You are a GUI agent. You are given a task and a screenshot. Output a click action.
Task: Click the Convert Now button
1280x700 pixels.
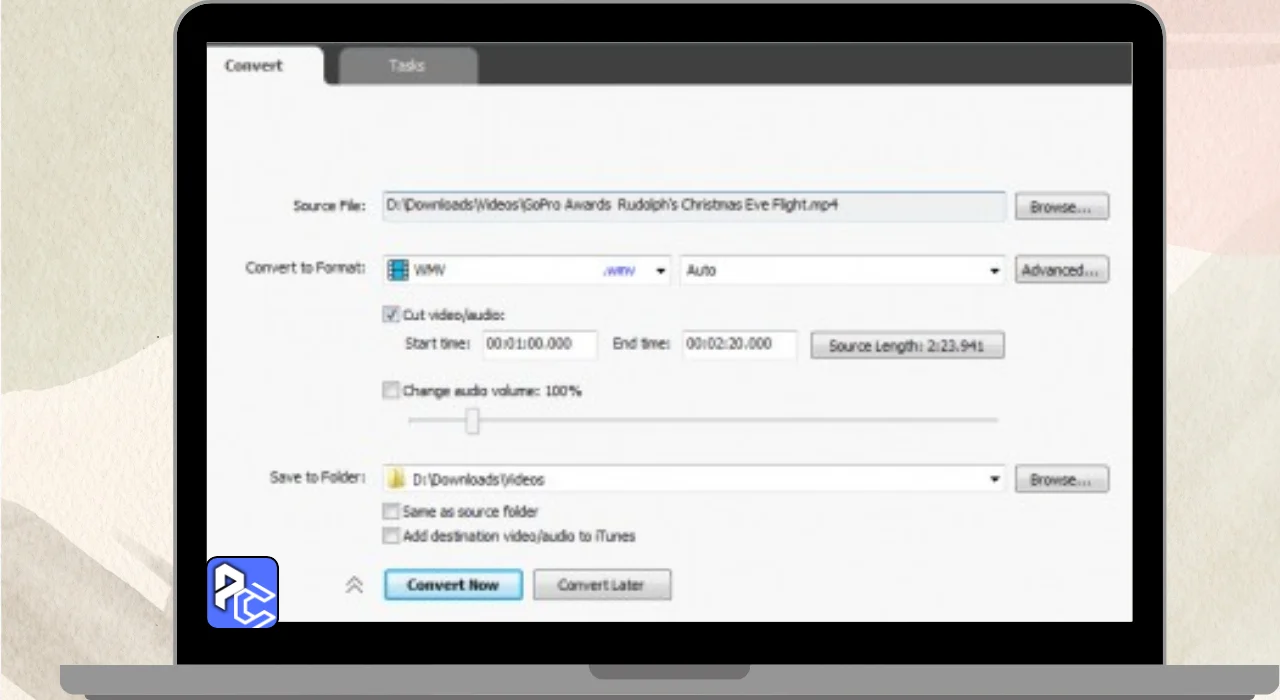pyautogui.click(x=453, y=585)
